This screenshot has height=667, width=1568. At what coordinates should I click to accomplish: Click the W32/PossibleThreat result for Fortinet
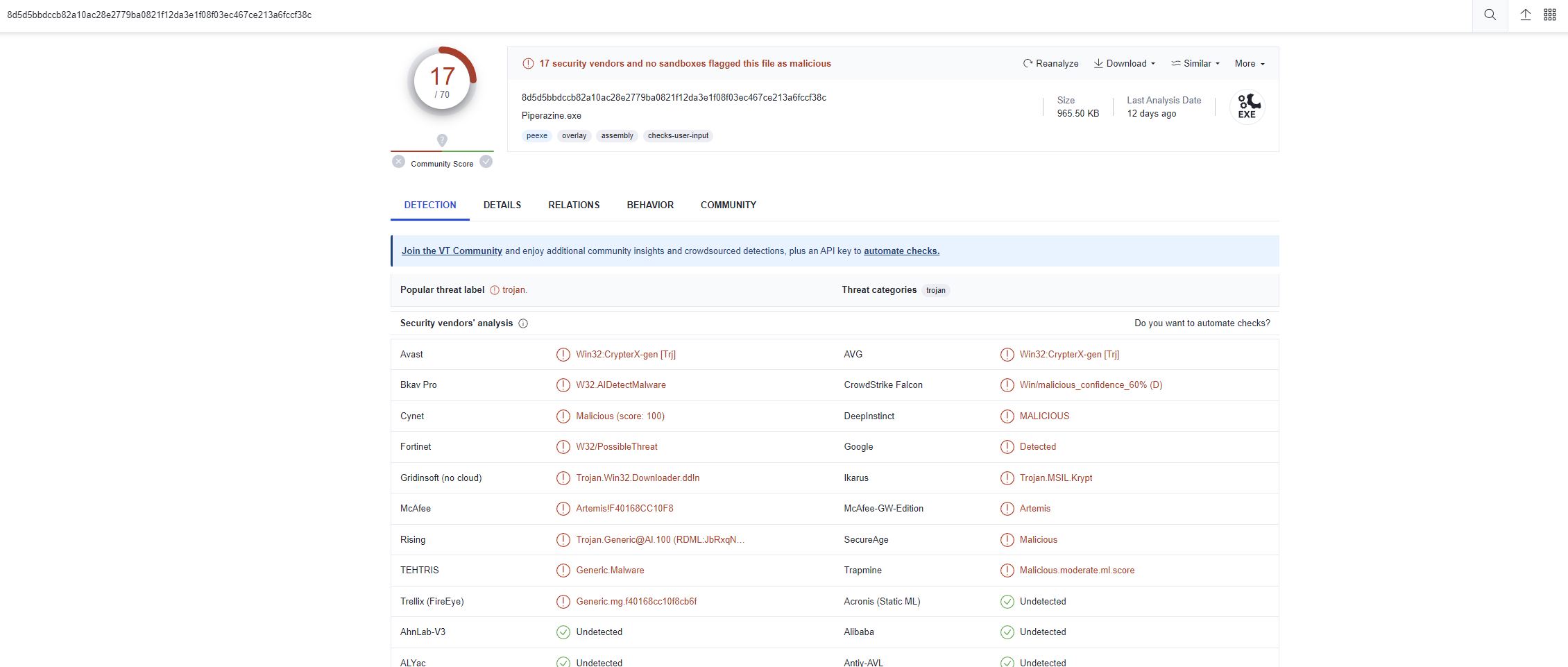[617, 447]
